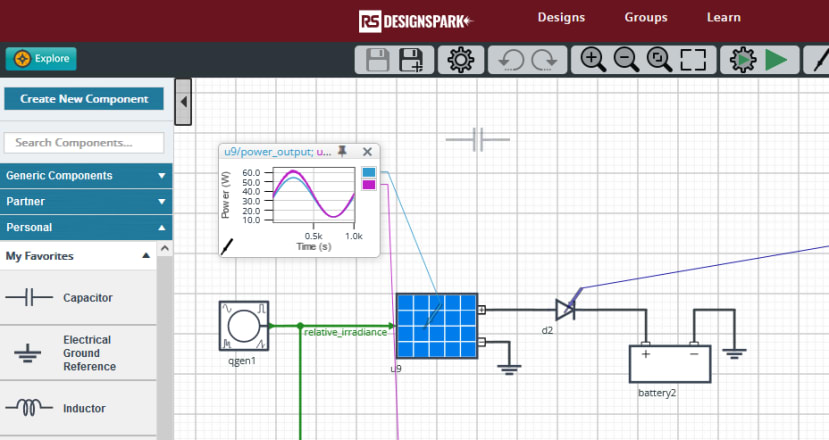Click the u9/power_output graph title
829x440 pixels.
(x=278, y=152)
